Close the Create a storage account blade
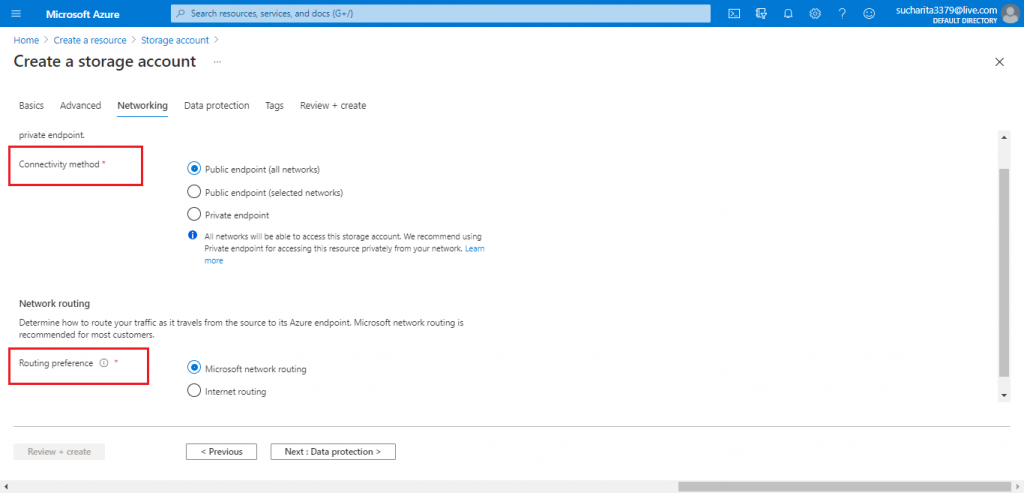The width and height of the screenshot is (1024, 493). coord(999,62)
